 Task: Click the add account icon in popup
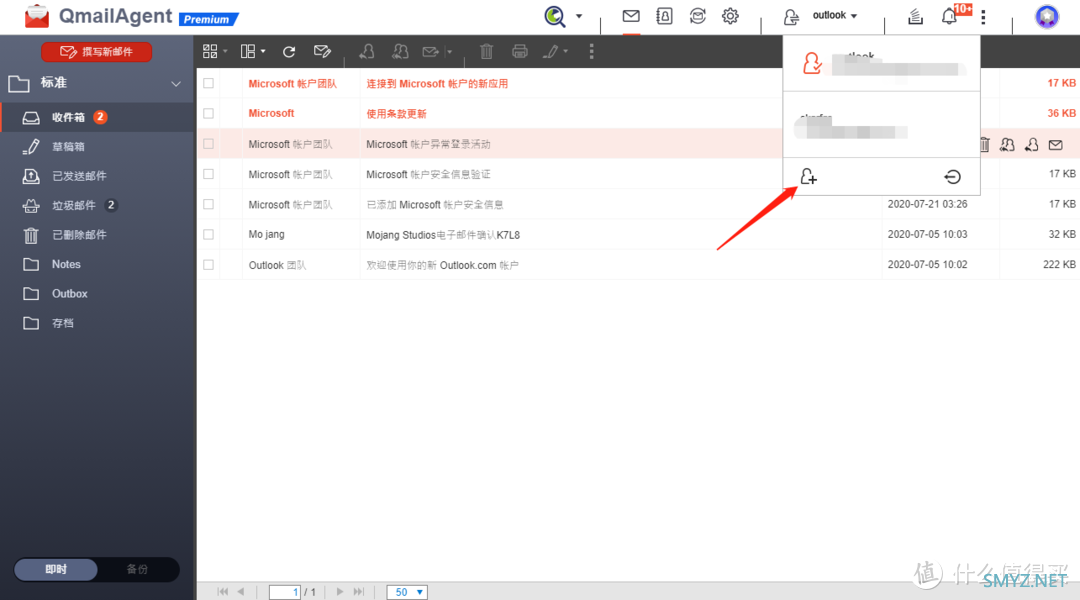click(809, 177)
